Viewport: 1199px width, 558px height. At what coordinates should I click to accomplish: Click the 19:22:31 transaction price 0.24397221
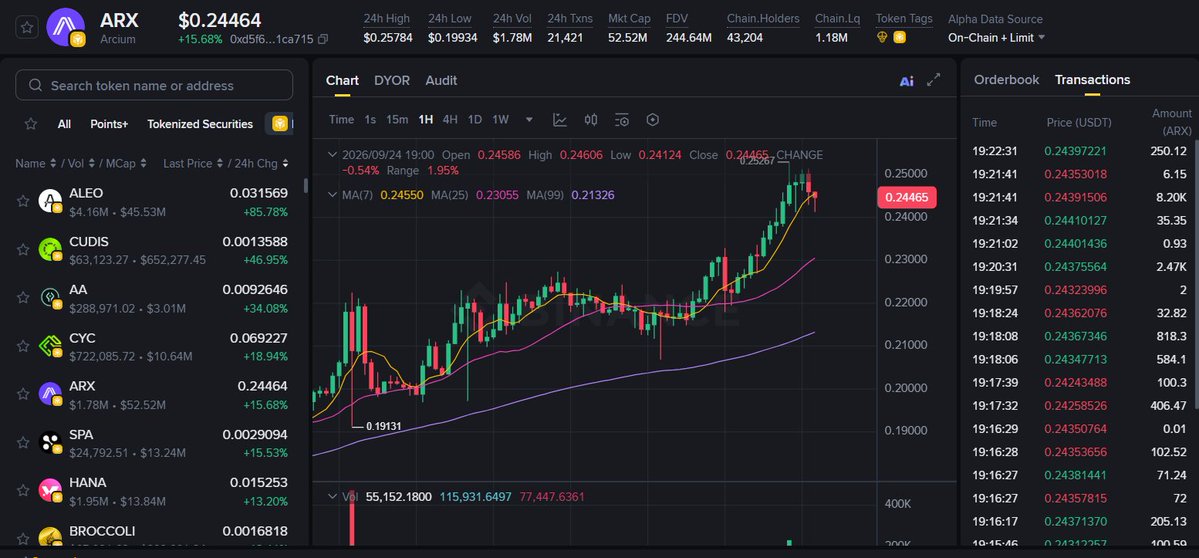[1074, 151]
